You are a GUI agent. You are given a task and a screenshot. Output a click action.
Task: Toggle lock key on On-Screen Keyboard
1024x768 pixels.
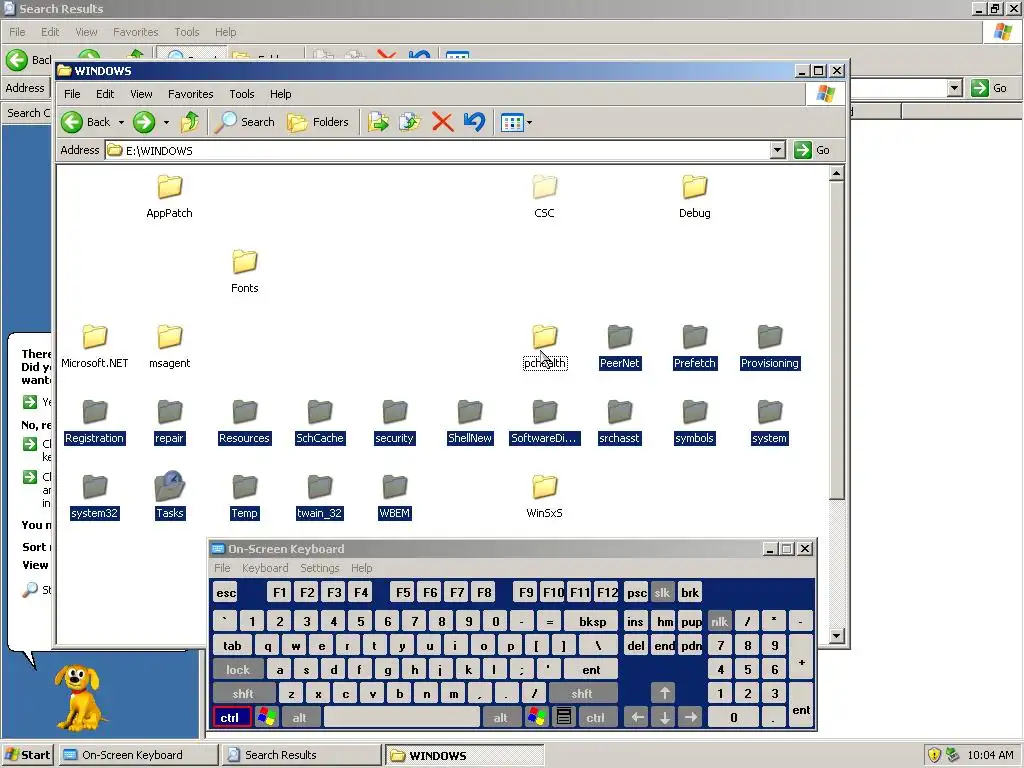click(238, 669)
